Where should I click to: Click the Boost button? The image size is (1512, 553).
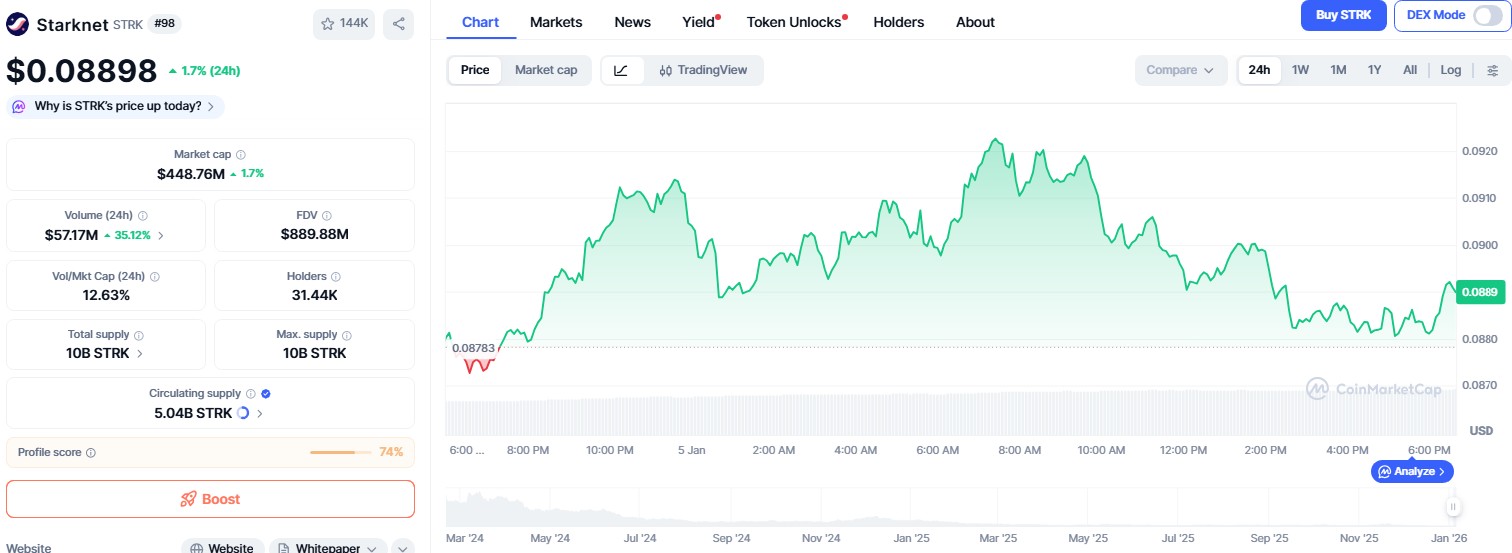(x=210, y=499)
